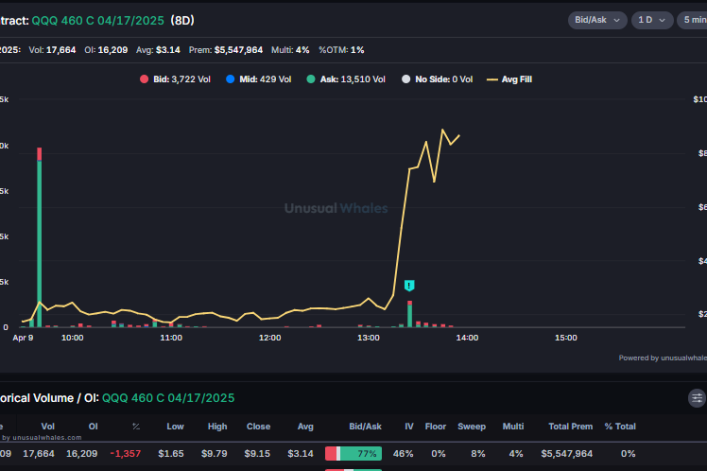Click the $9.79 high price cell
The image size is (707, 471).
(x=214, y=454)
